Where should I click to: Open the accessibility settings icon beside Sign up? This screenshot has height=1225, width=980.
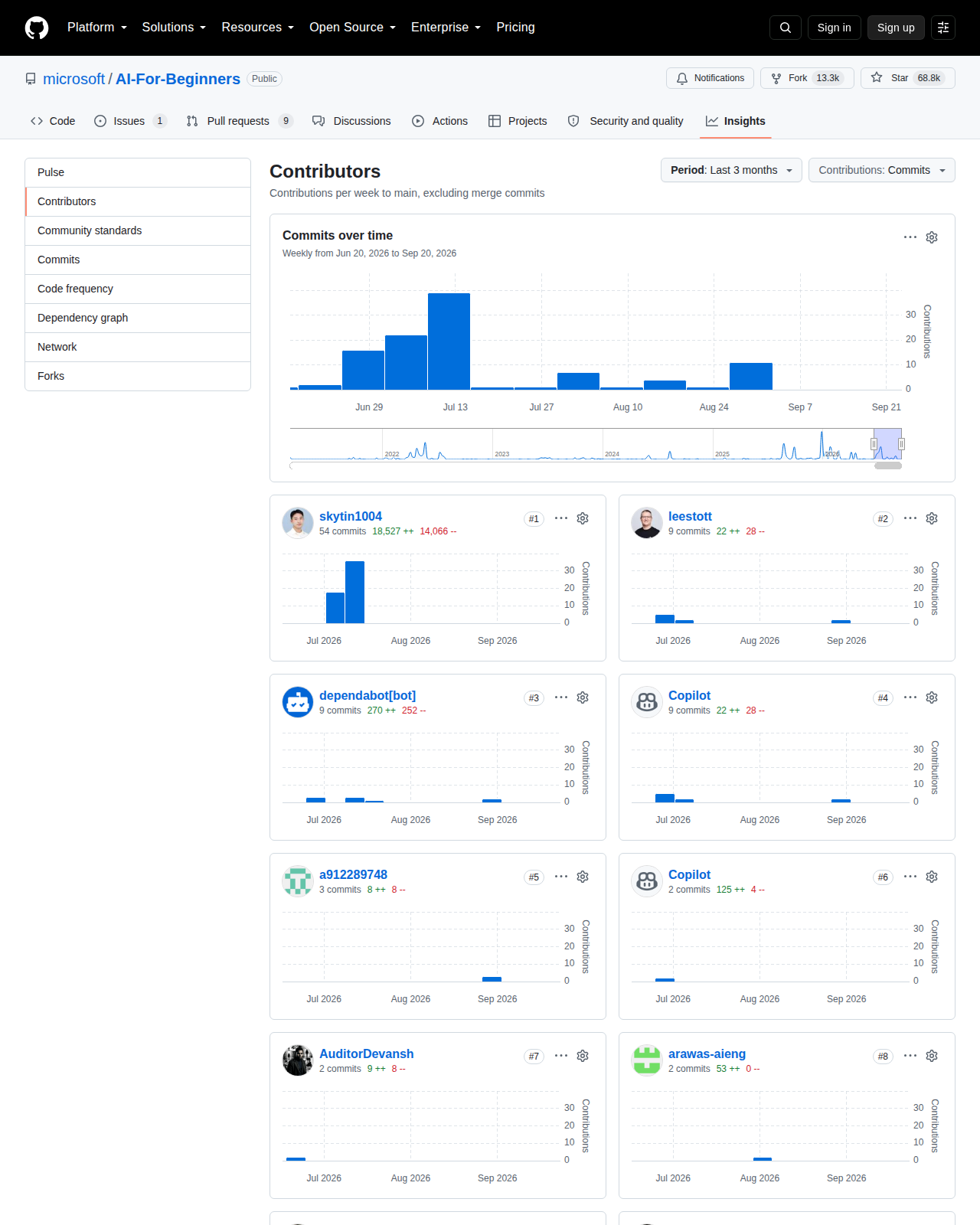[943, 28]
